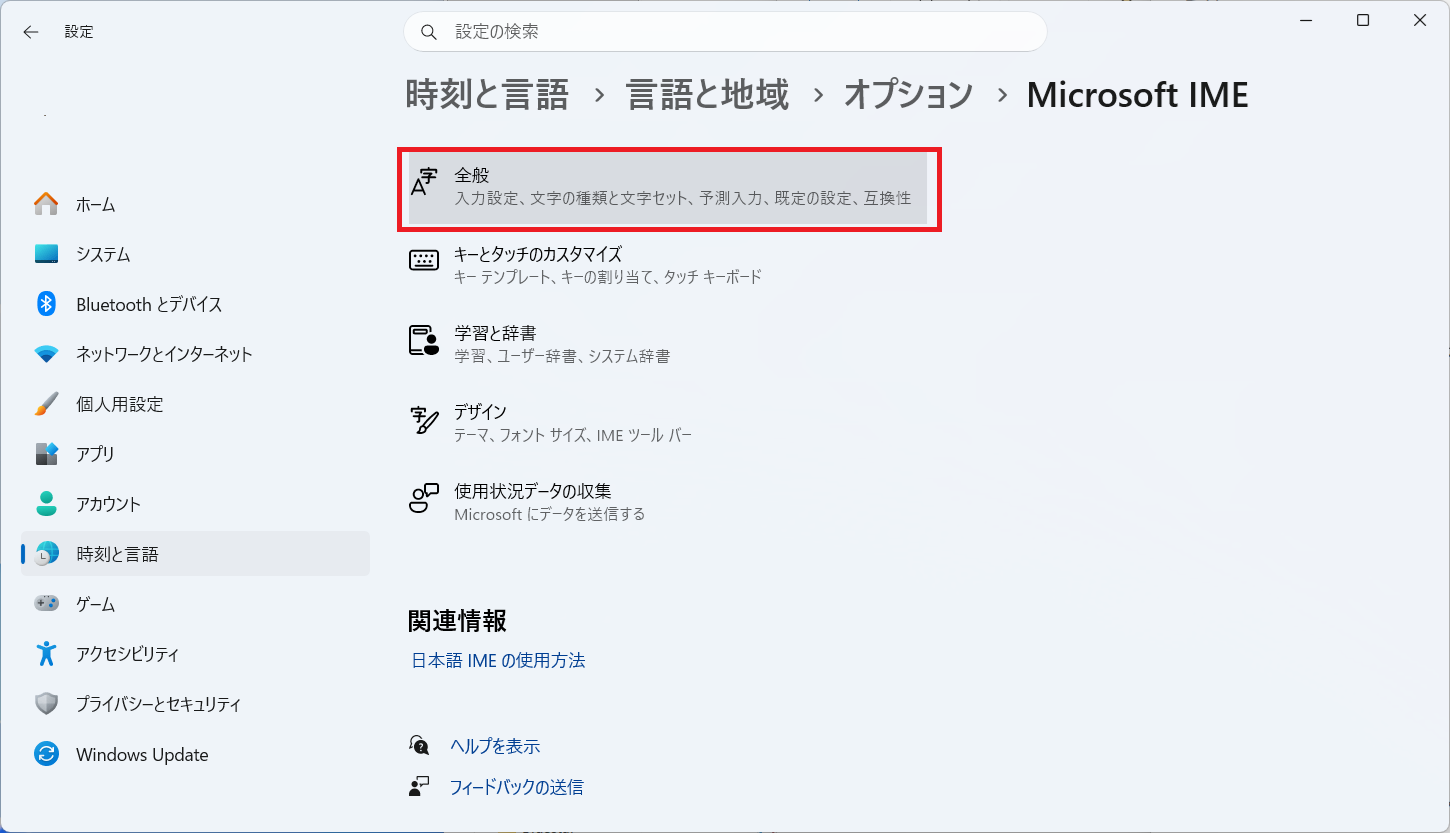This screenshot has width=1450, height=833.
Task: Navigate to 言語と地域 breadcrumb
Action: 707,95
